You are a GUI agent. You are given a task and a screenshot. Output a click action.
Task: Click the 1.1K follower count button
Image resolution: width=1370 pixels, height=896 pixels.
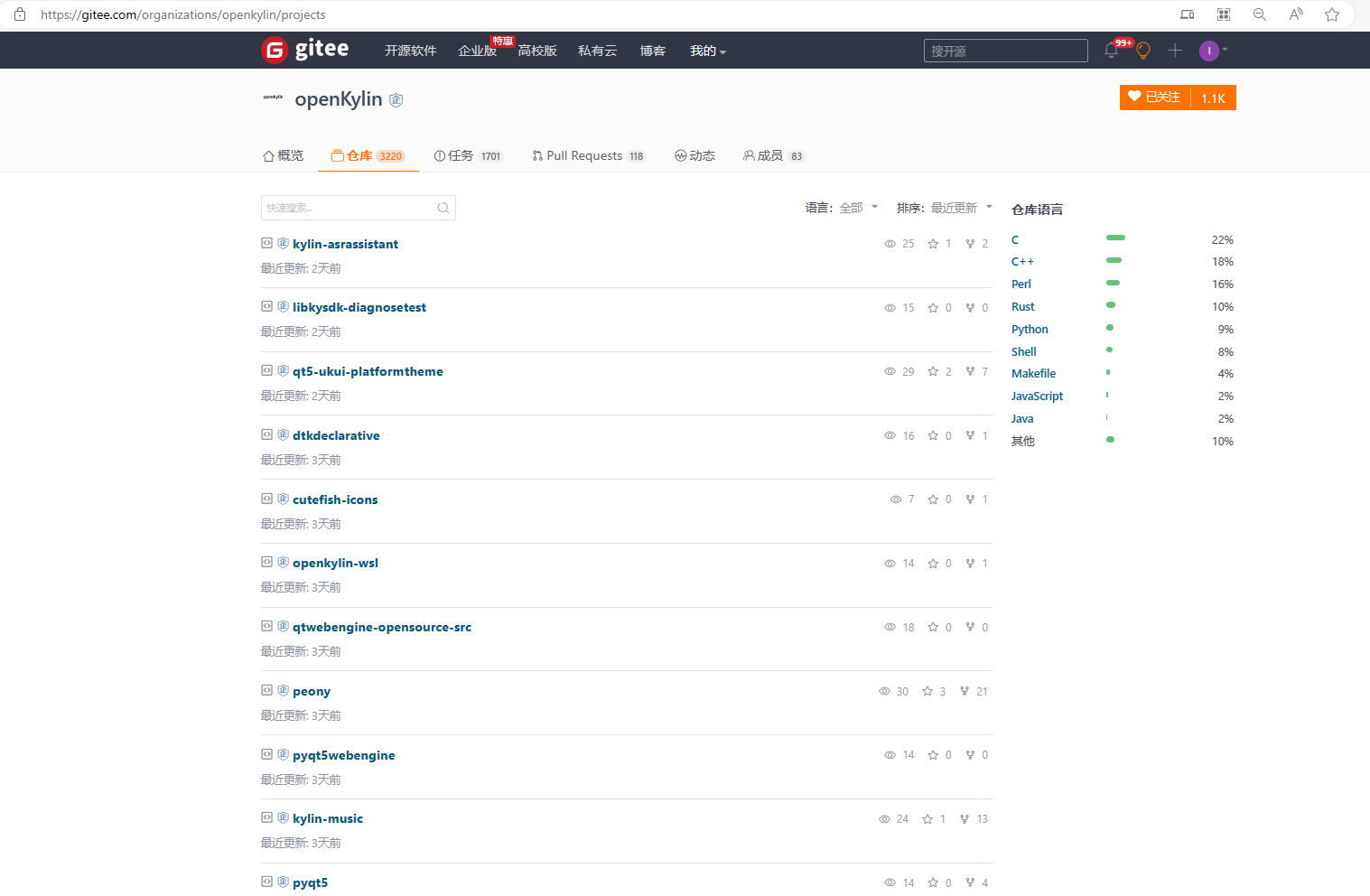pos(1213,98)
